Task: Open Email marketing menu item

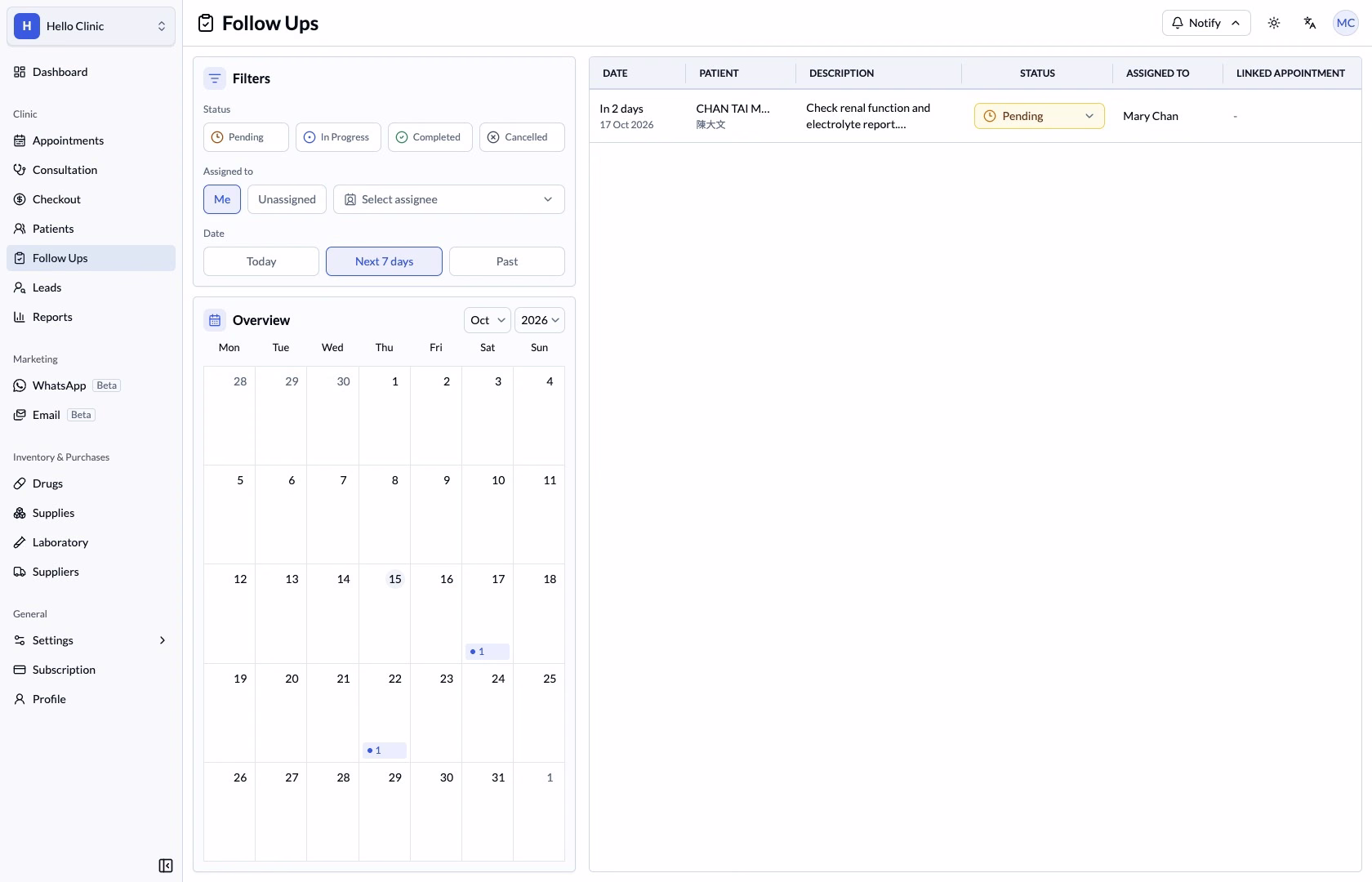Action: (x=91, y=415)
